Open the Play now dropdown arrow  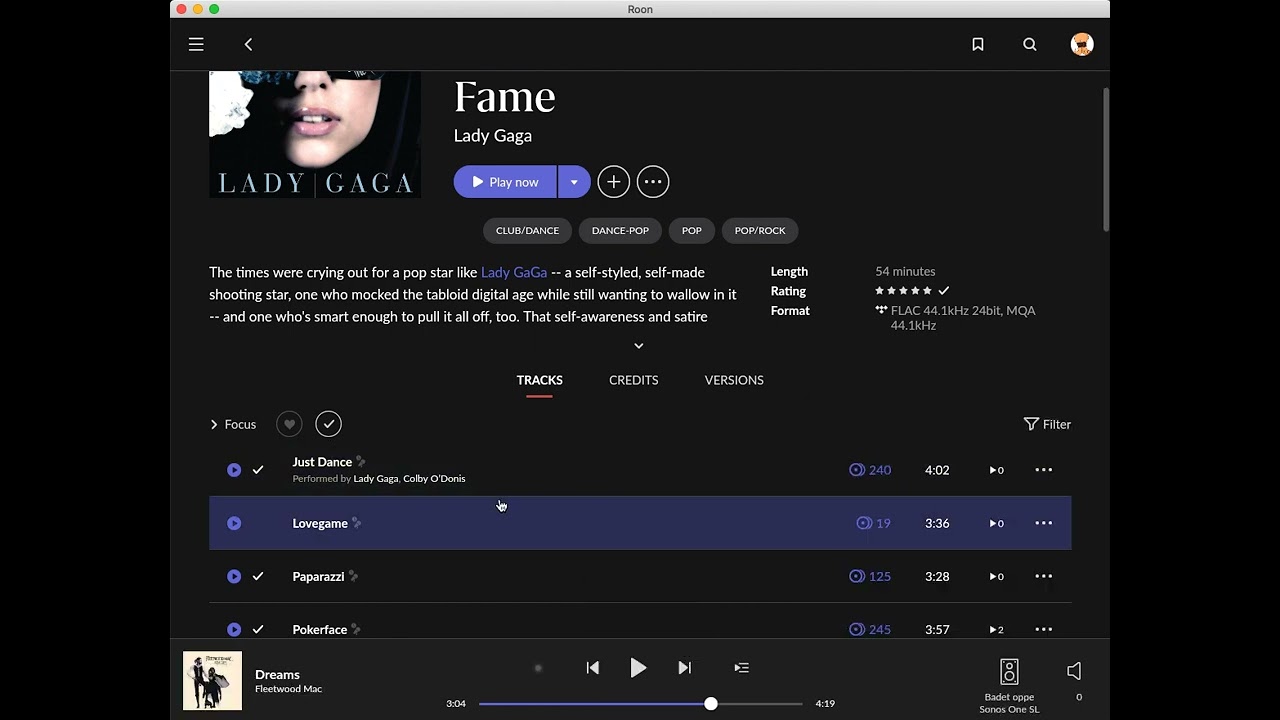[574, 182]
